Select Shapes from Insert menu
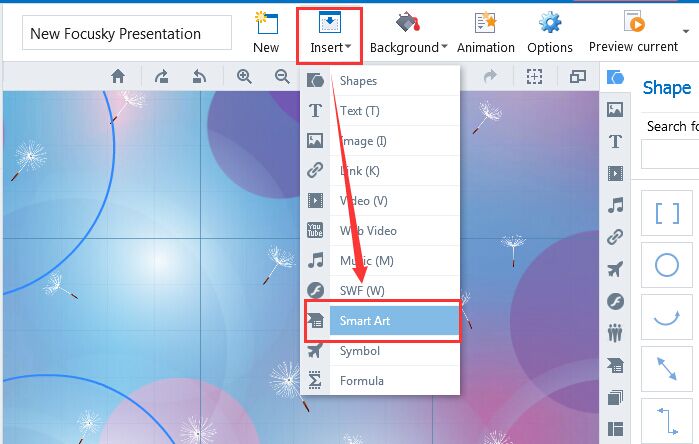Image resolution: width=699 pixels, height=444 pixels. 380,81
